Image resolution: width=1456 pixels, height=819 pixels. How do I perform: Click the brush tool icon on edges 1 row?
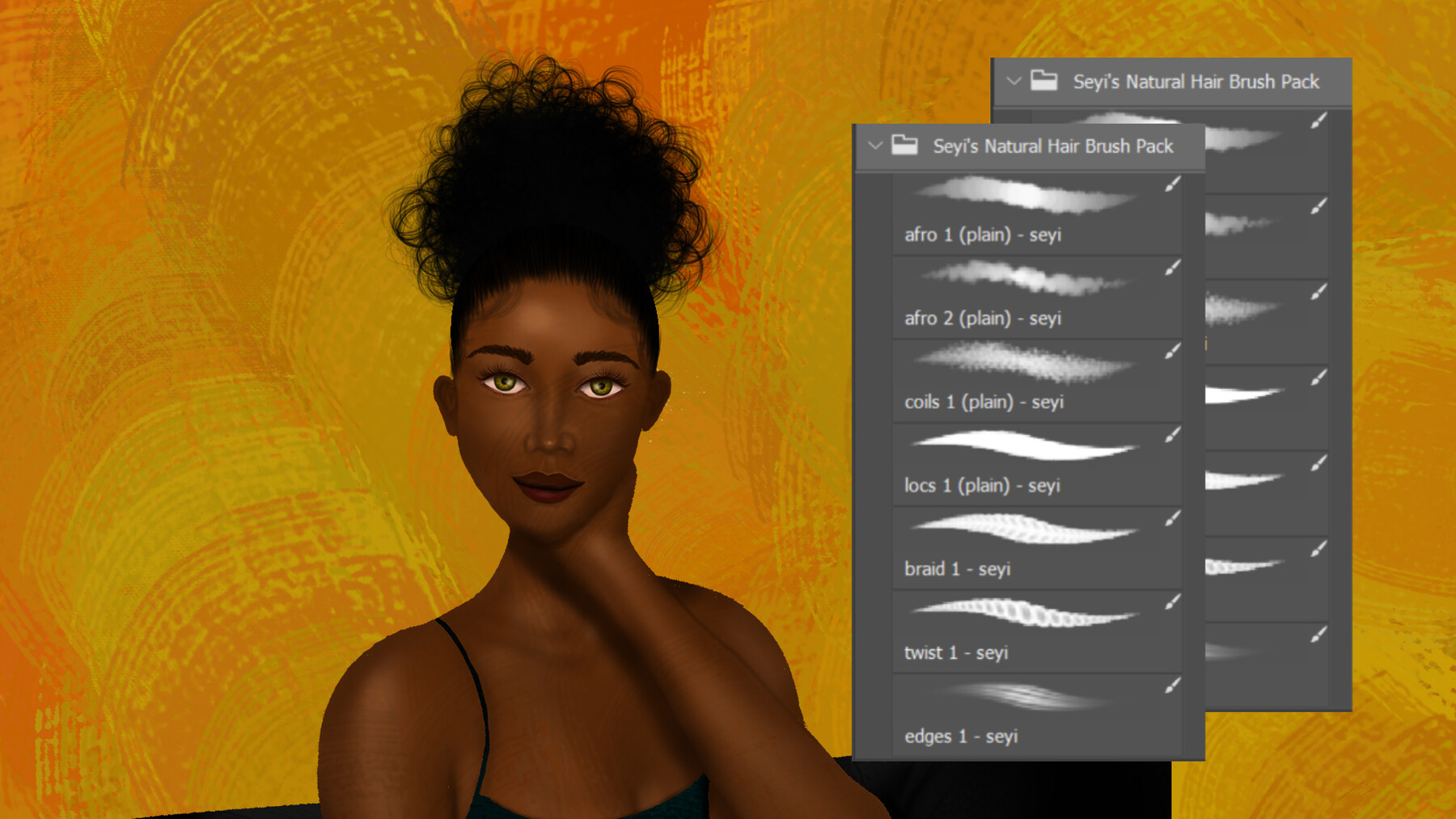point(1173,686)
